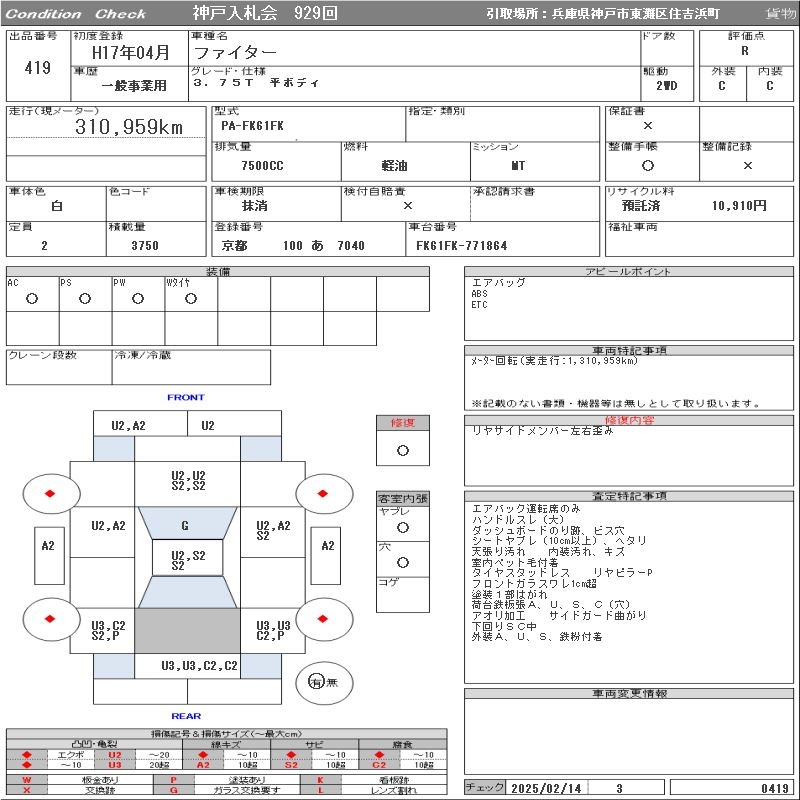This screenshot has width=800, height=800.
Task: Click the body color 白
Action: pyautogui.click(x=57, y=206)
